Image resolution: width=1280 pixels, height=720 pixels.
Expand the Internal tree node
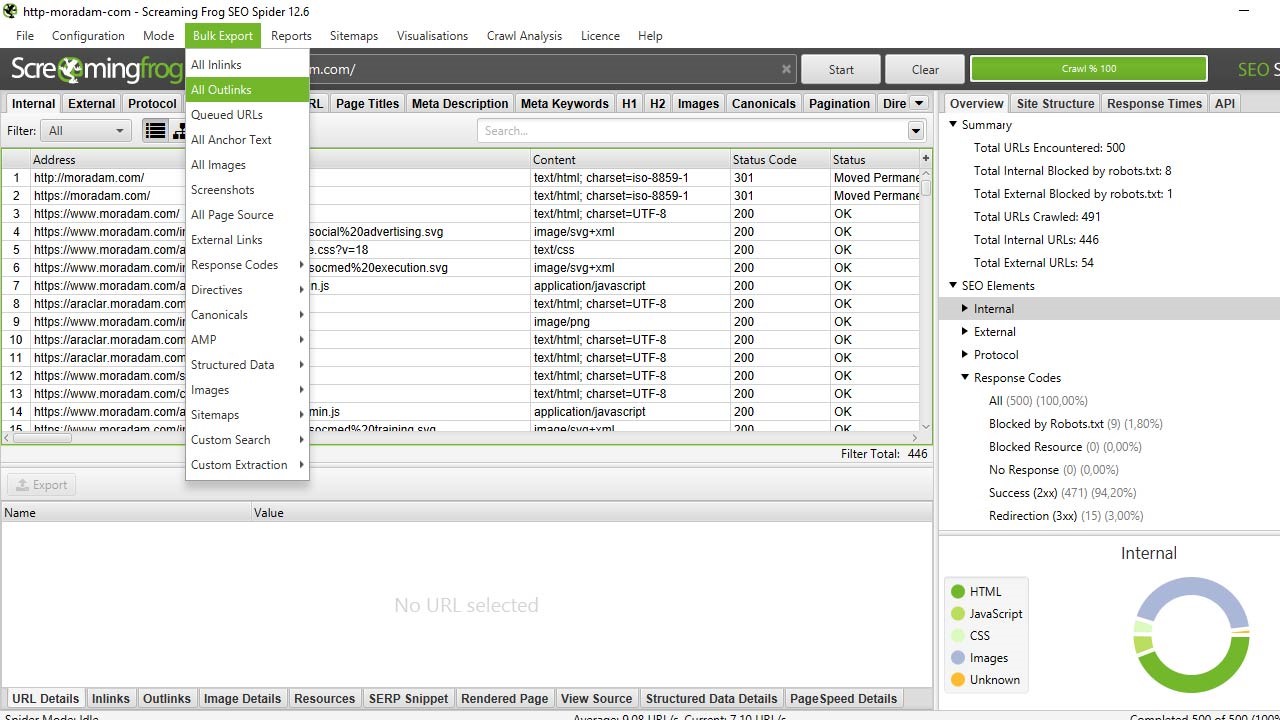point(965,309)
